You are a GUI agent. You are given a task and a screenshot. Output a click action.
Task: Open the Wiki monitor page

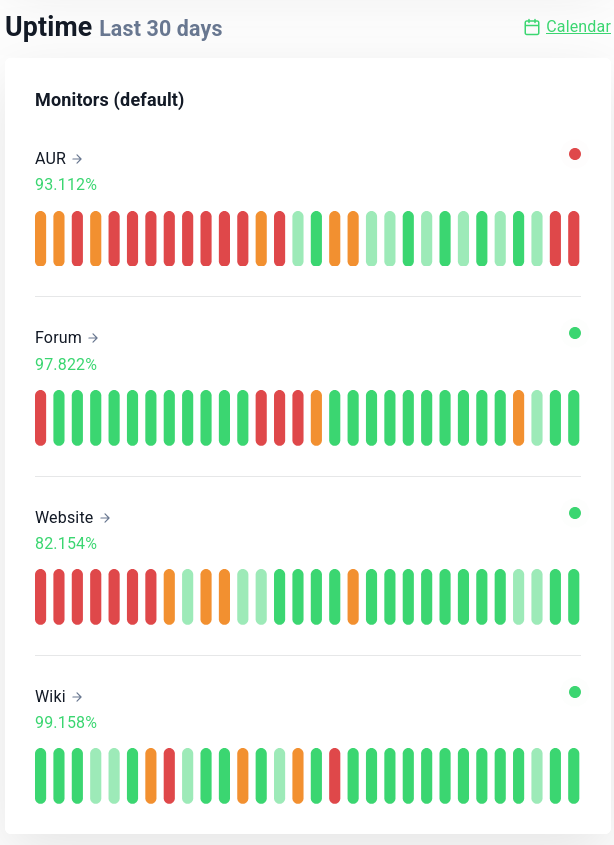pos(50,696)
